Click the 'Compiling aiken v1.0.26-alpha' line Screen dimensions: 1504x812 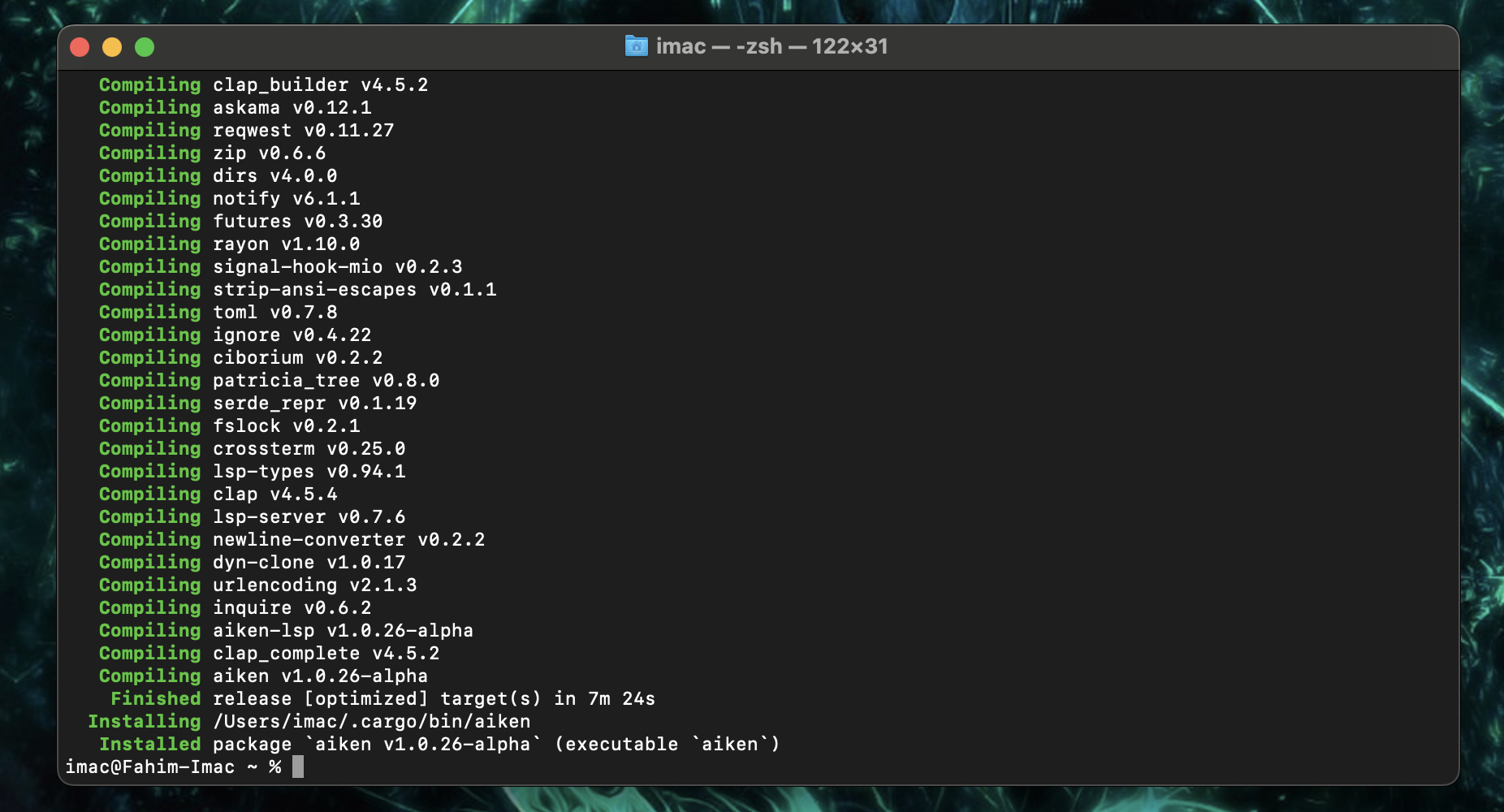coord(263,676)
